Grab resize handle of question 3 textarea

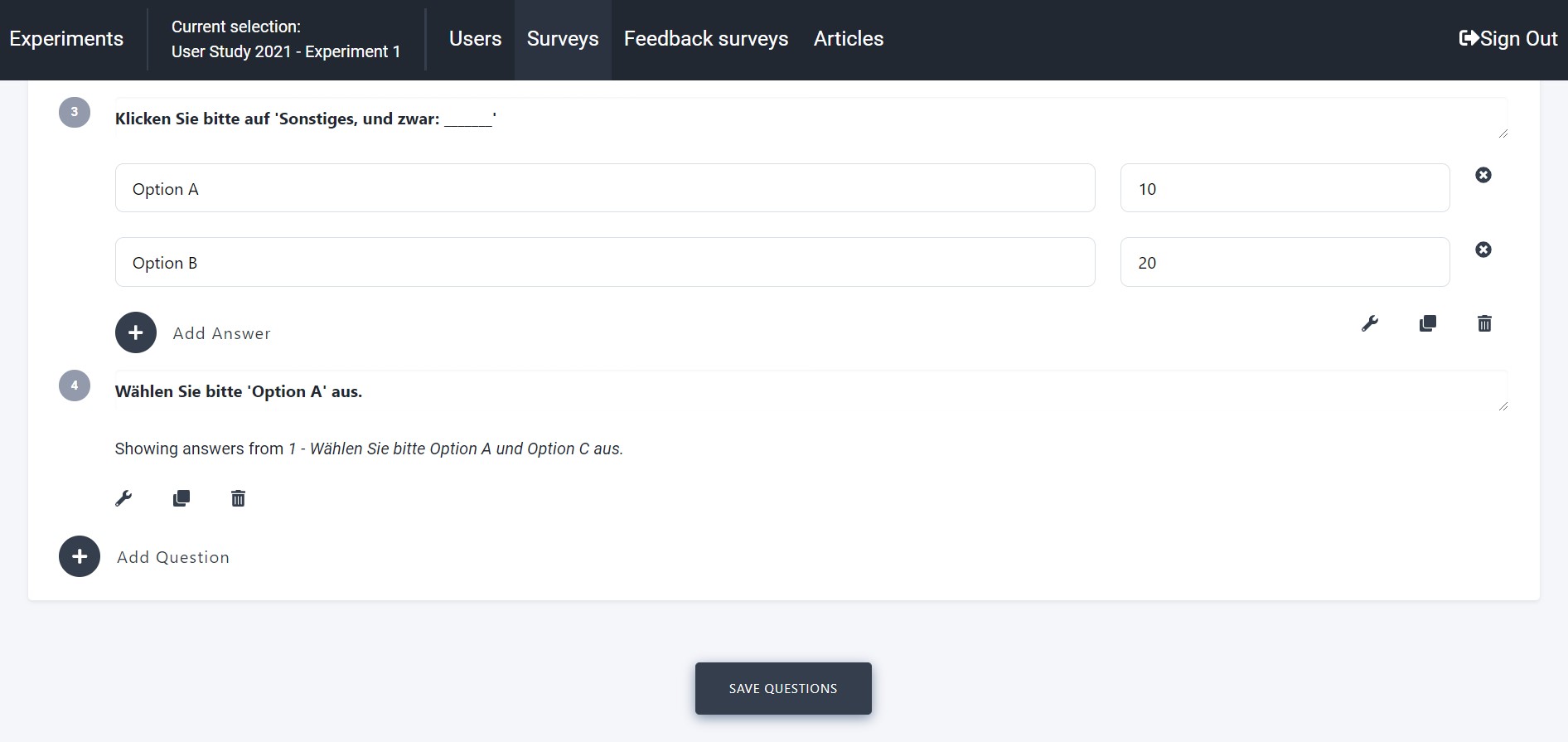[x=1503, y=133]
